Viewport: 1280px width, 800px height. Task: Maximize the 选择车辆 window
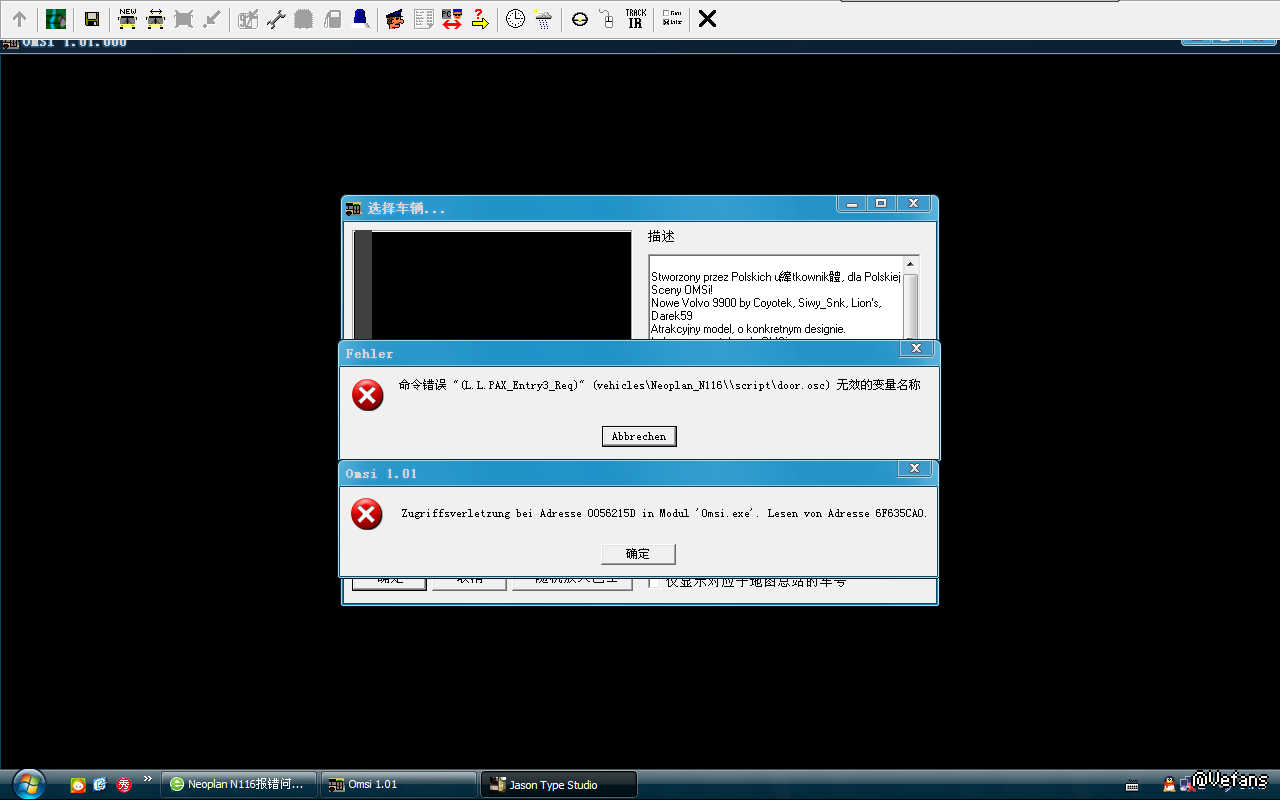pyautogui.click(x=881, y=204)
